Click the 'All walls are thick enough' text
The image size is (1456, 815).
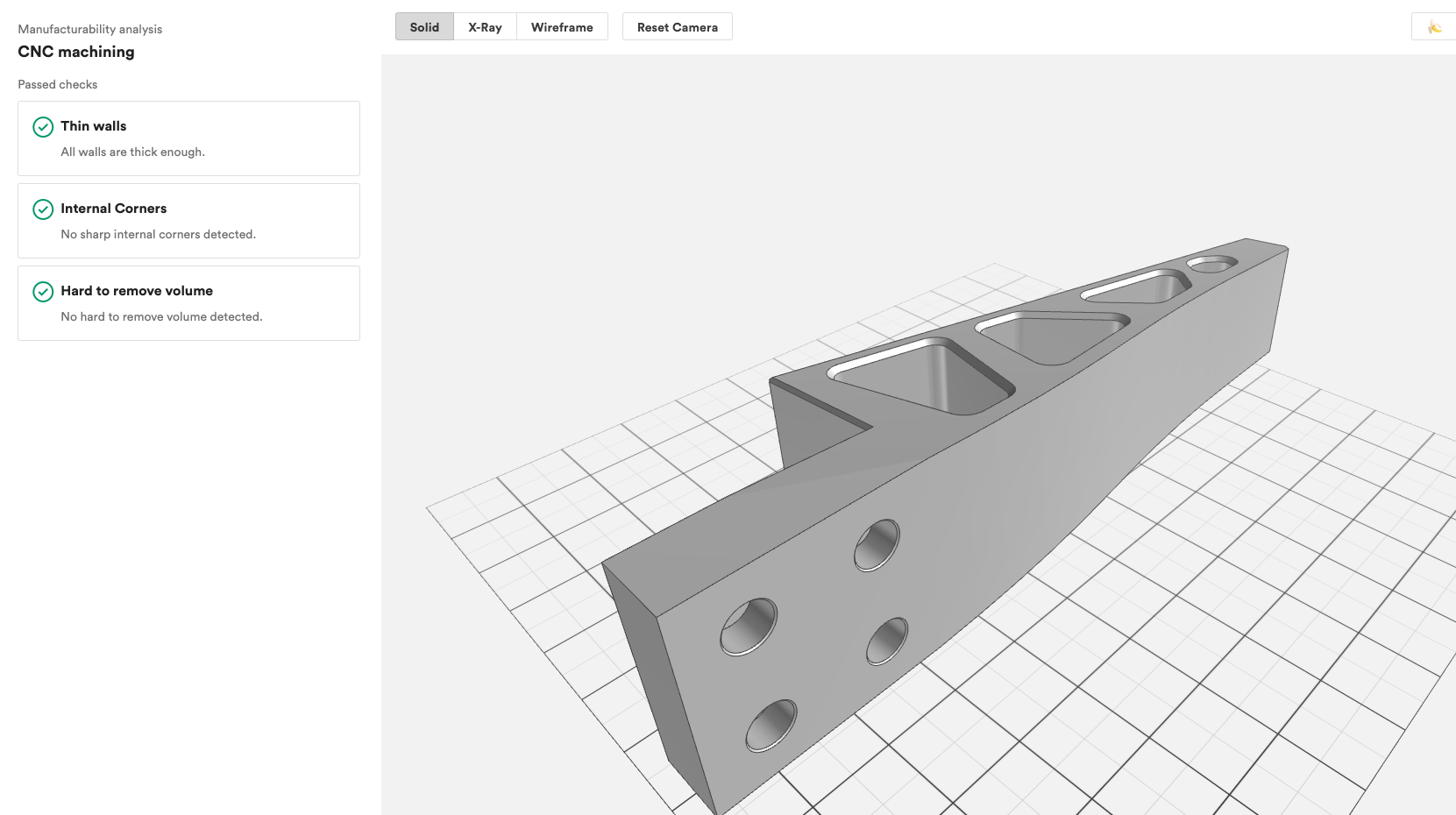coord(133,152)
